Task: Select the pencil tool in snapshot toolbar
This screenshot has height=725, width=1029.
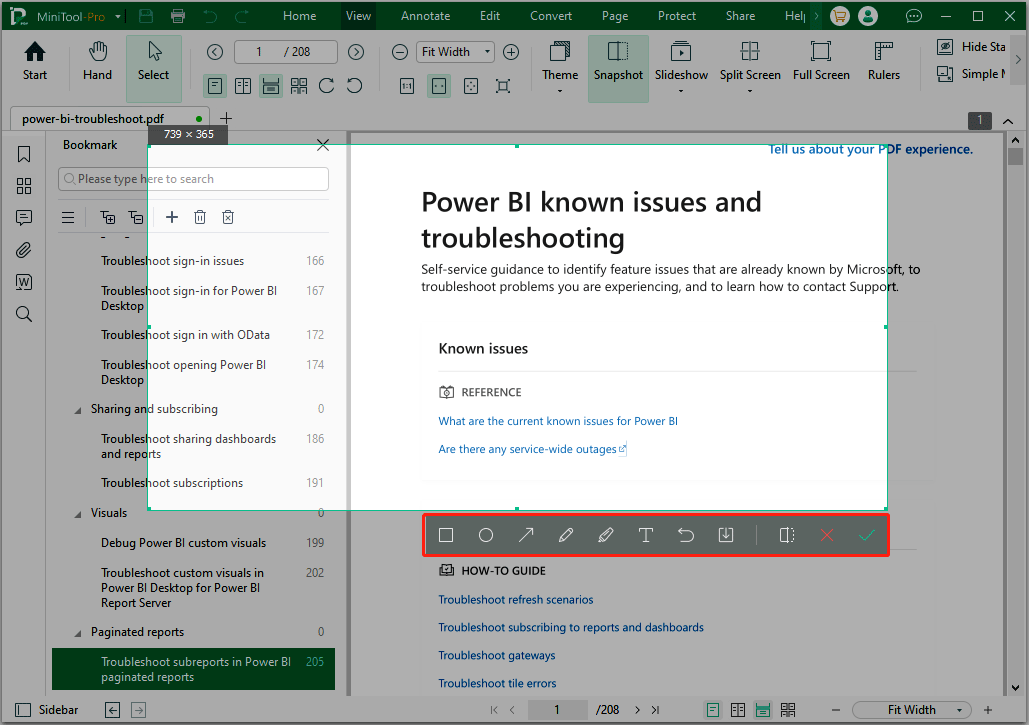Action: coord(566,535)
